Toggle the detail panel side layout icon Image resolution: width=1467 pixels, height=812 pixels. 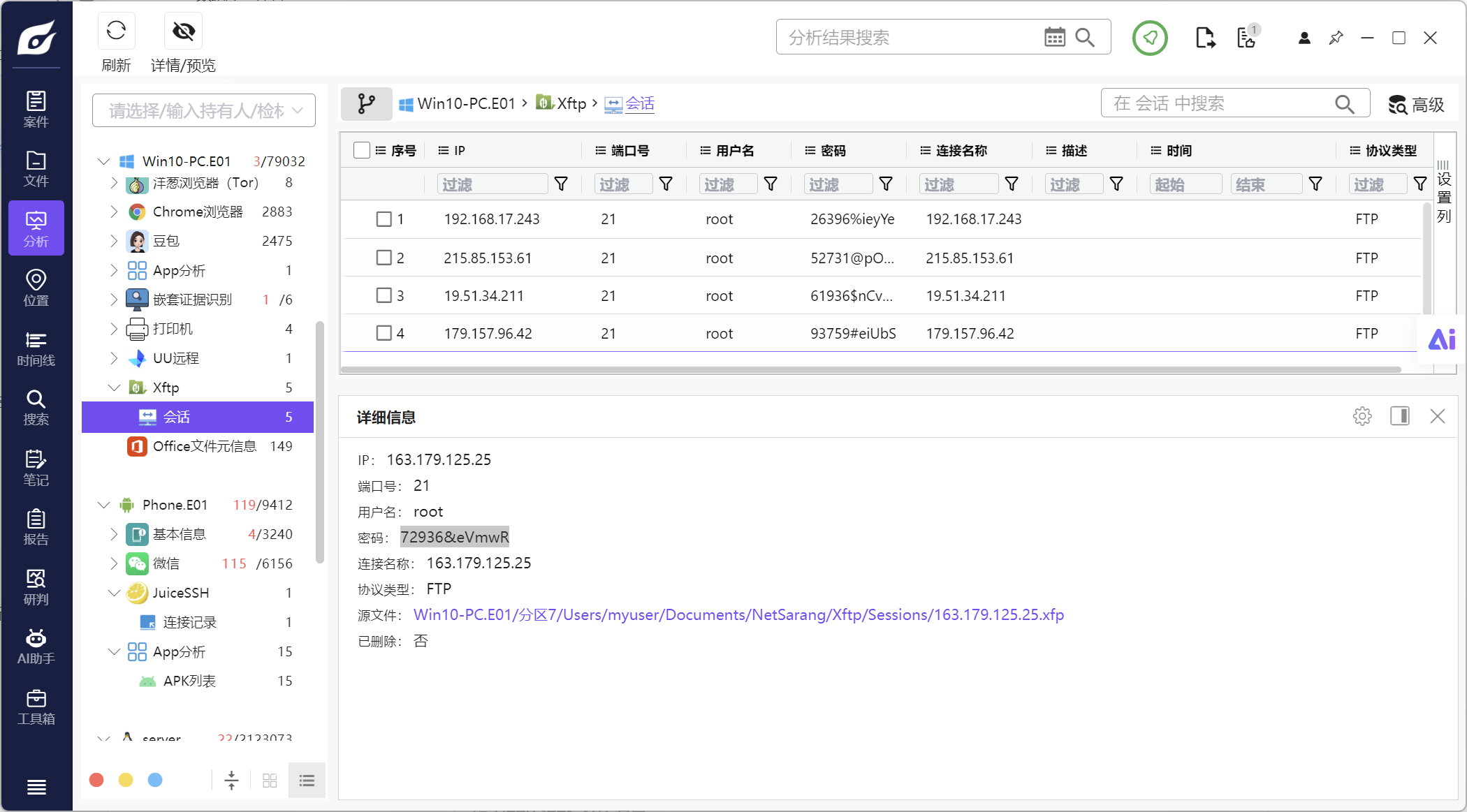tap(1400, 416)
